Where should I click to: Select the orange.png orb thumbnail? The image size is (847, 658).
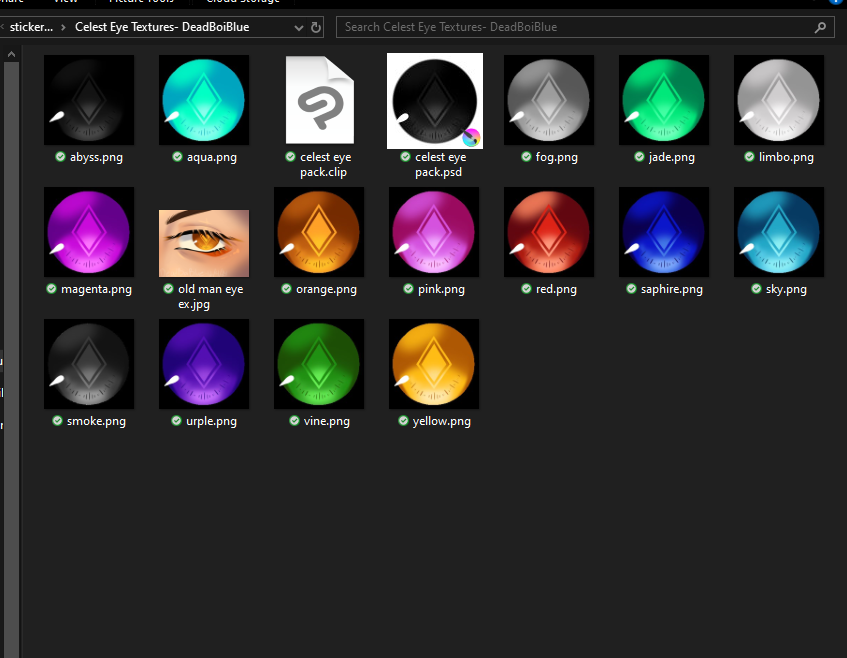point(319,232)
